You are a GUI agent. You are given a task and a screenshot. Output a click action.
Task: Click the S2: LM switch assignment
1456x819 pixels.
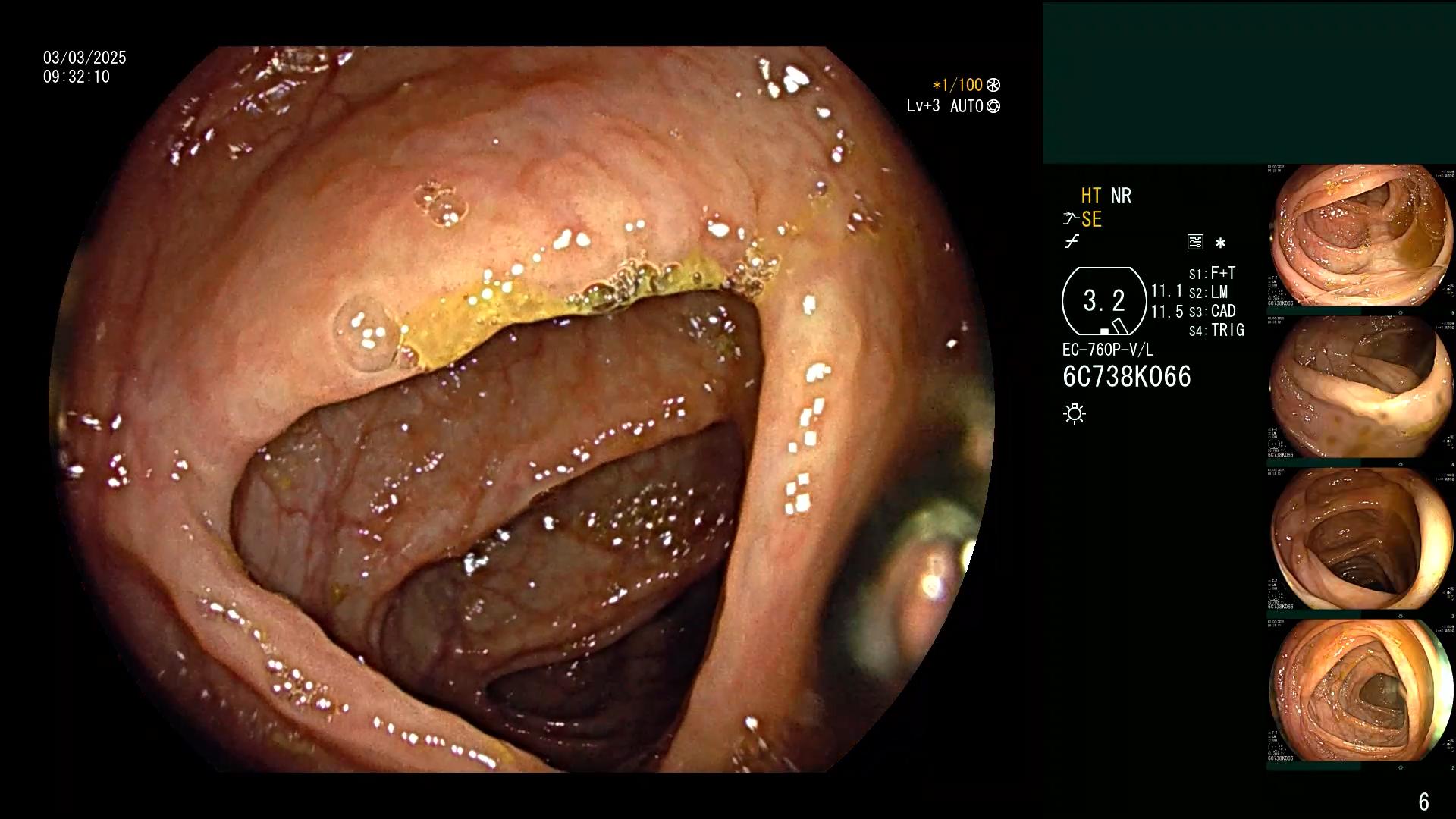pos(1209,292)
